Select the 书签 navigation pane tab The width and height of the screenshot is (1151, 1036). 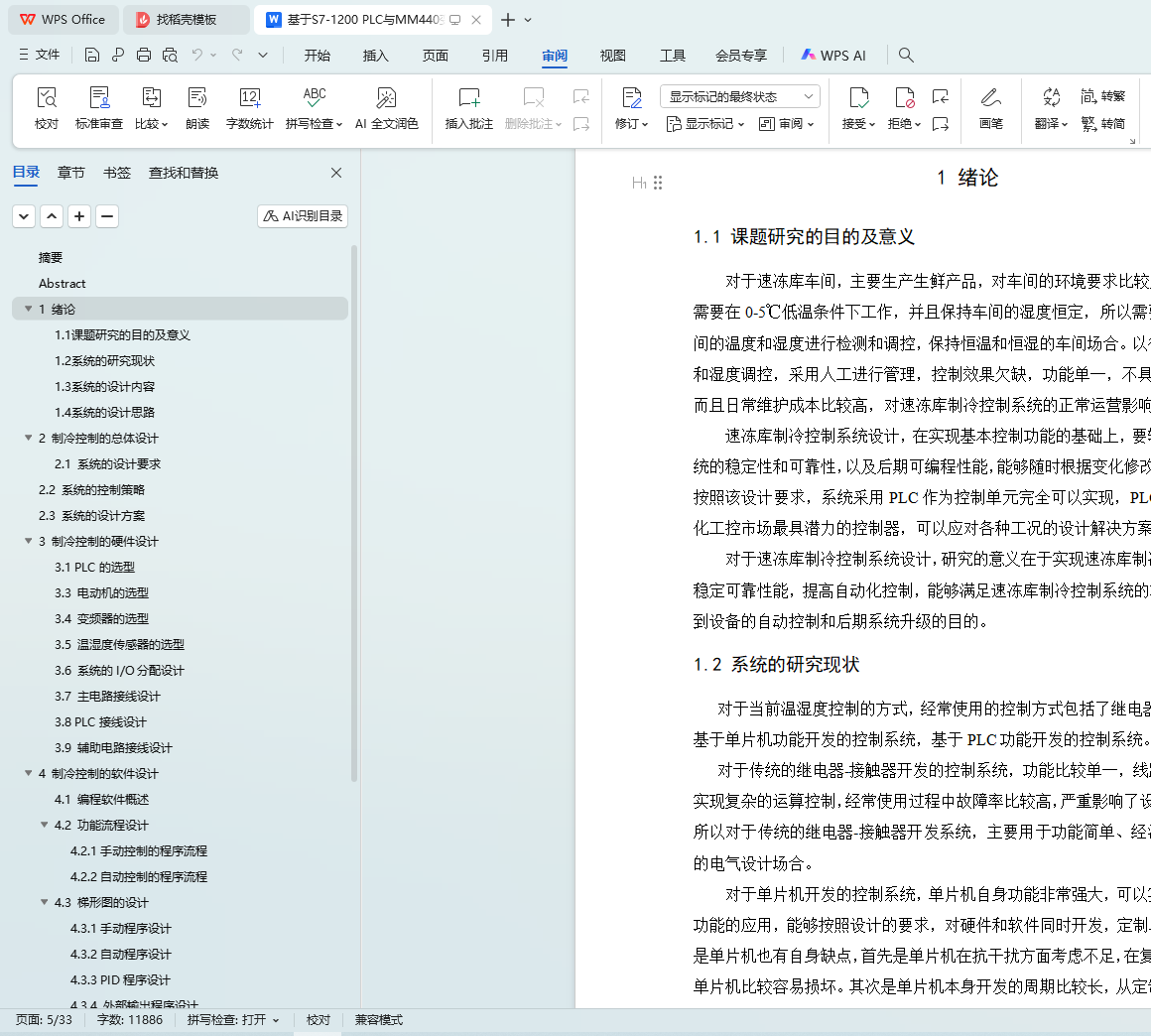(x=117, y=173)
